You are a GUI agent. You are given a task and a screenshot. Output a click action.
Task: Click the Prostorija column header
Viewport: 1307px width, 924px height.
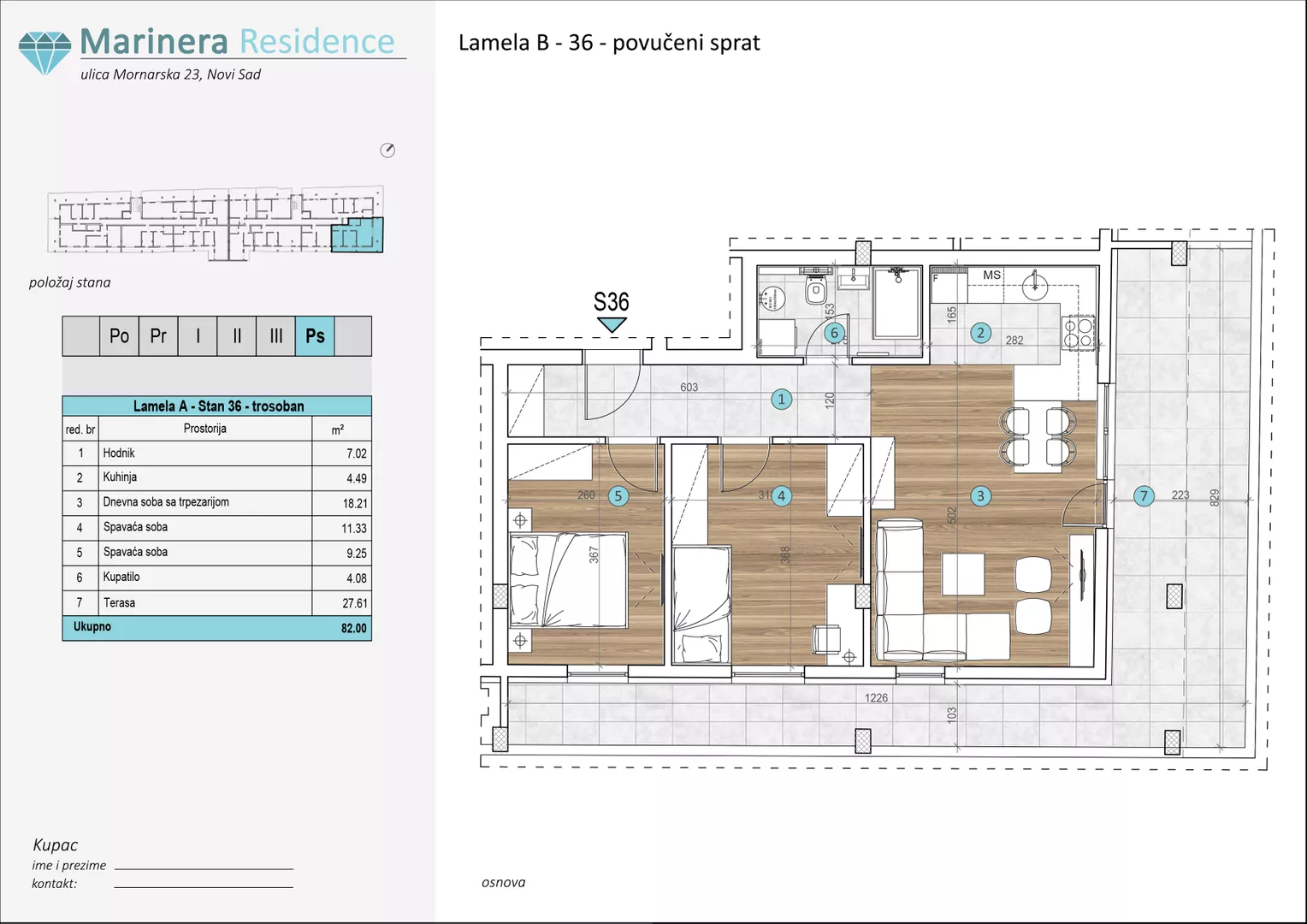[204, 429]
